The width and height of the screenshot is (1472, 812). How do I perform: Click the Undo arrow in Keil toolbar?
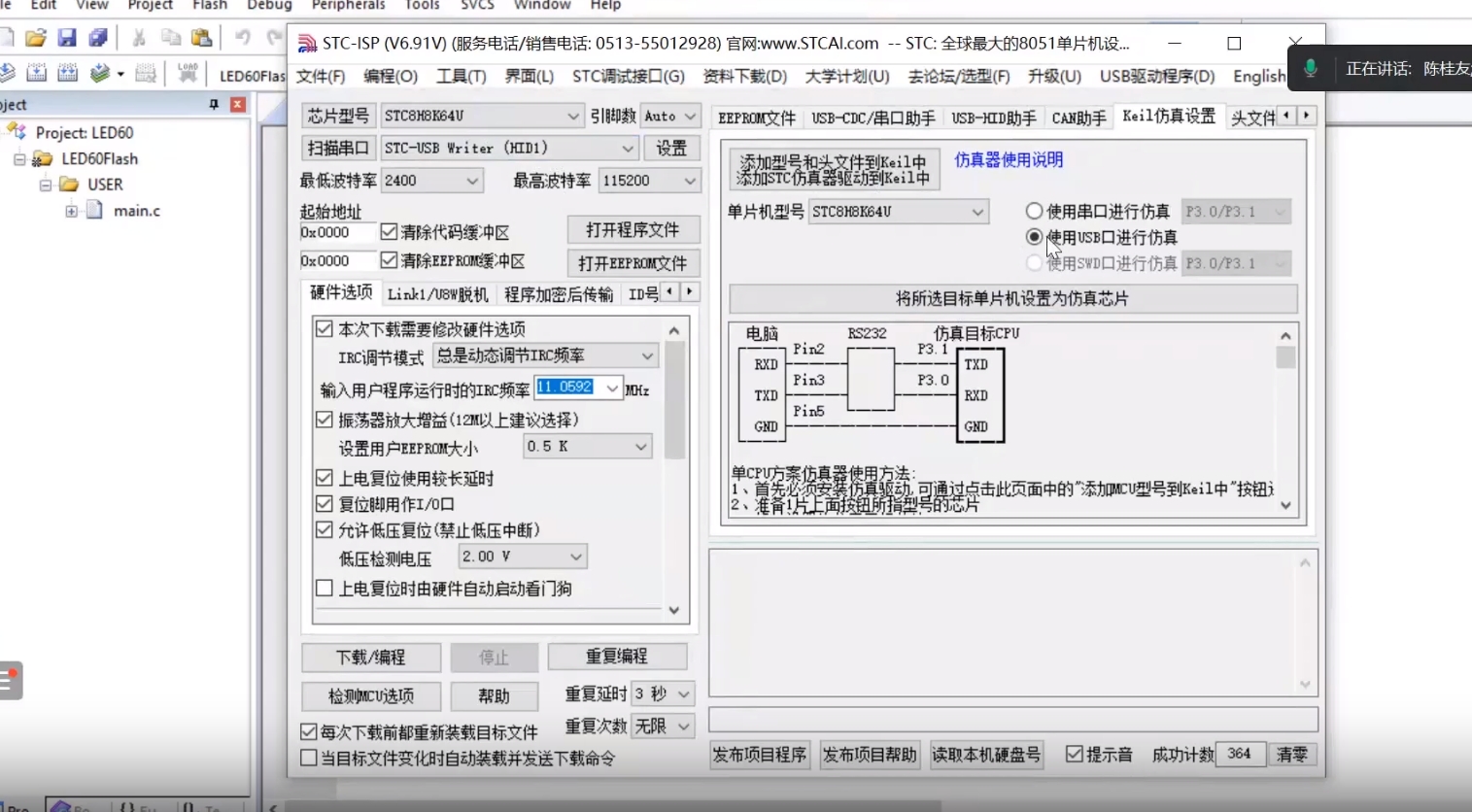[242, 38]
